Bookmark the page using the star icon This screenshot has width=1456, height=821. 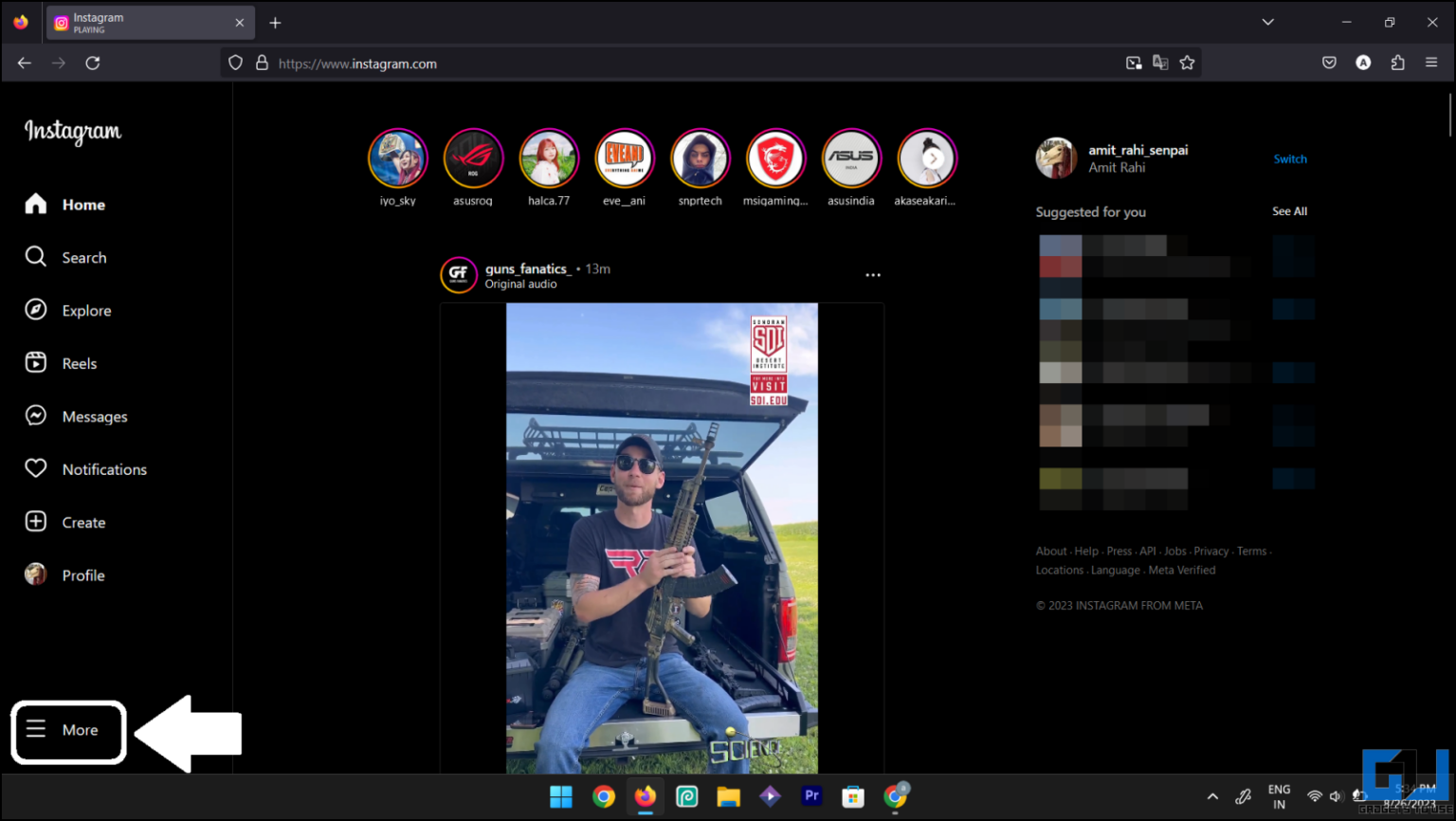point(1188,63)
